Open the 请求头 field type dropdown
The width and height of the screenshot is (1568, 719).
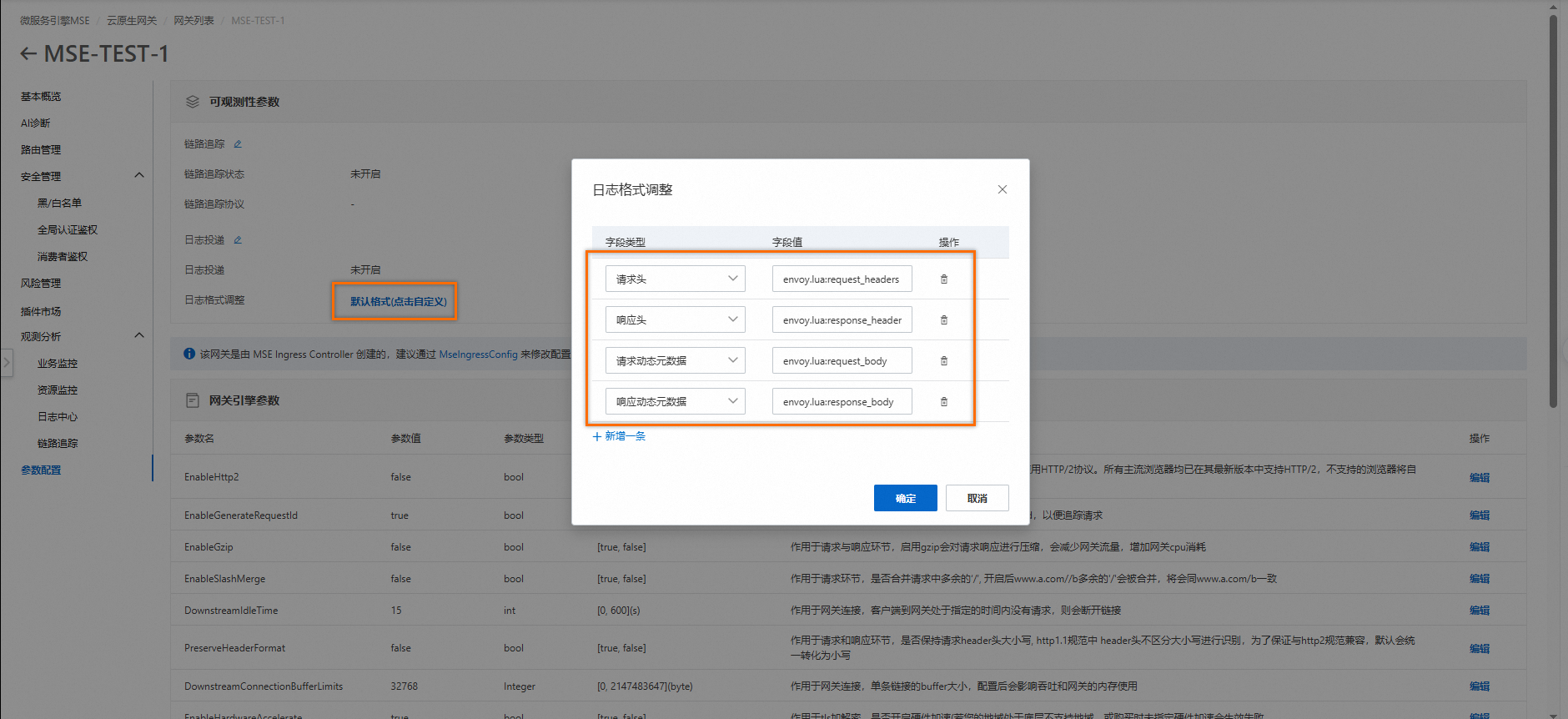[676, 279]
